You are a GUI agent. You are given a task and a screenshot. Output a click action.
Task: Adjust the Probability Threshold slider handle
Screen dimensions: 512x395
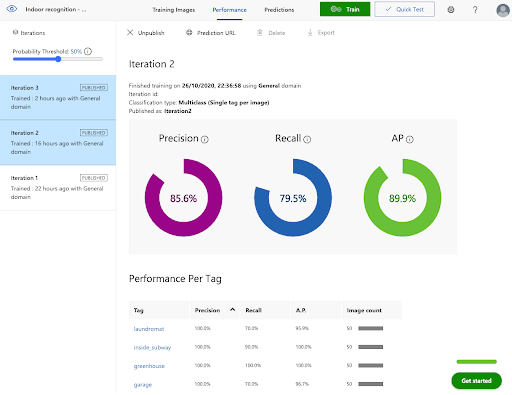(58, 59)
